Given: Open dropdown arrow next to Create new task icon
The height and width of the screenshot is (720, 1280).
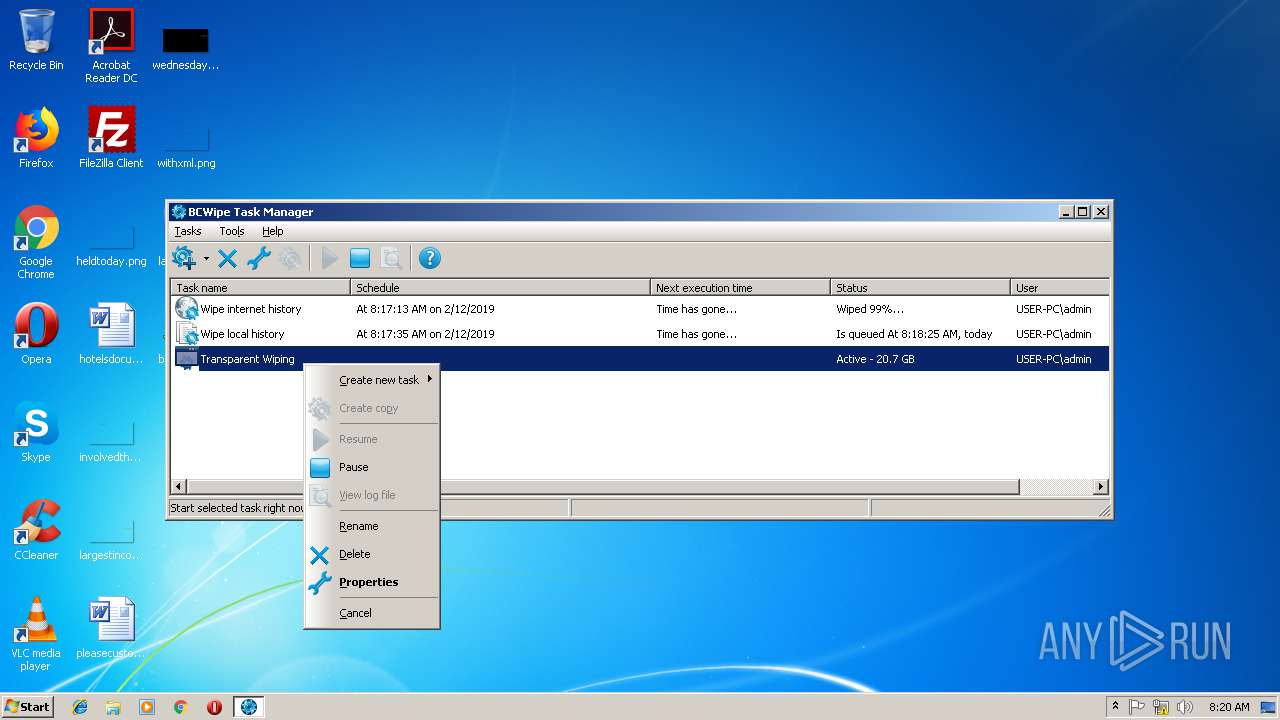Looking at the screenshot, I should coord(206,258).
